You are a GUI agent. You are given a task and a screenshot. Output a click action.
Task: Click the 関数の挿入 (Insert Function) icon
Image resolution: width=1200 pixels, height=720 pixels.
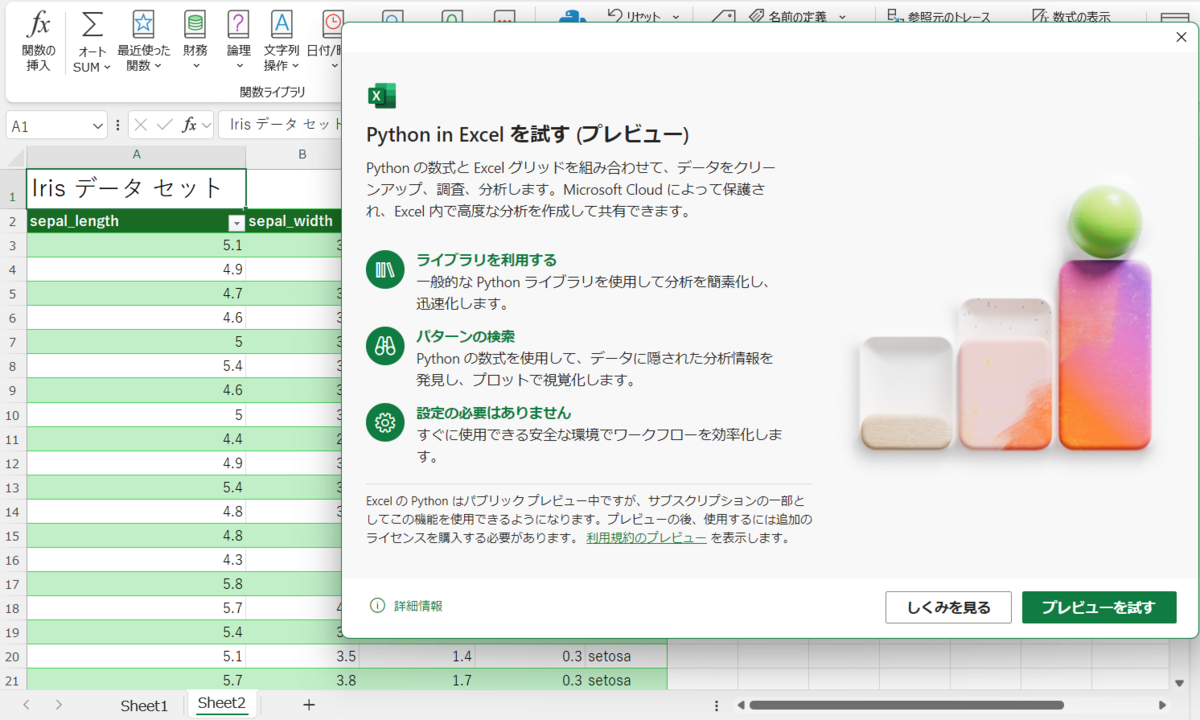pyautogui.click(x=39, y=25)
